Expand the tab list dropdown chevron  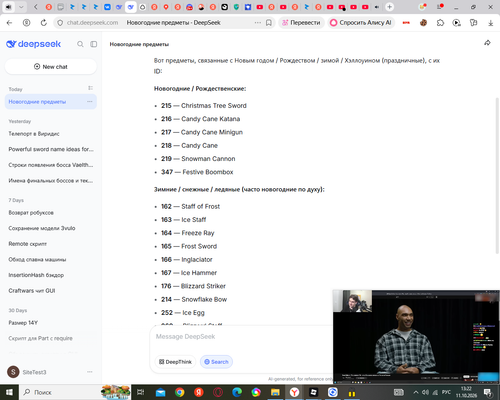click(x=21, y=7)
